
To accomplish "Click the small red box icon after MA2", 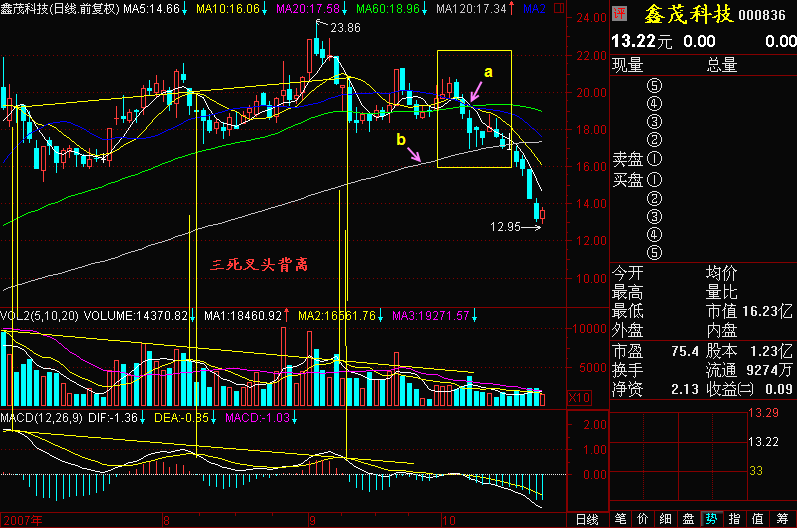I will point(559,8).
